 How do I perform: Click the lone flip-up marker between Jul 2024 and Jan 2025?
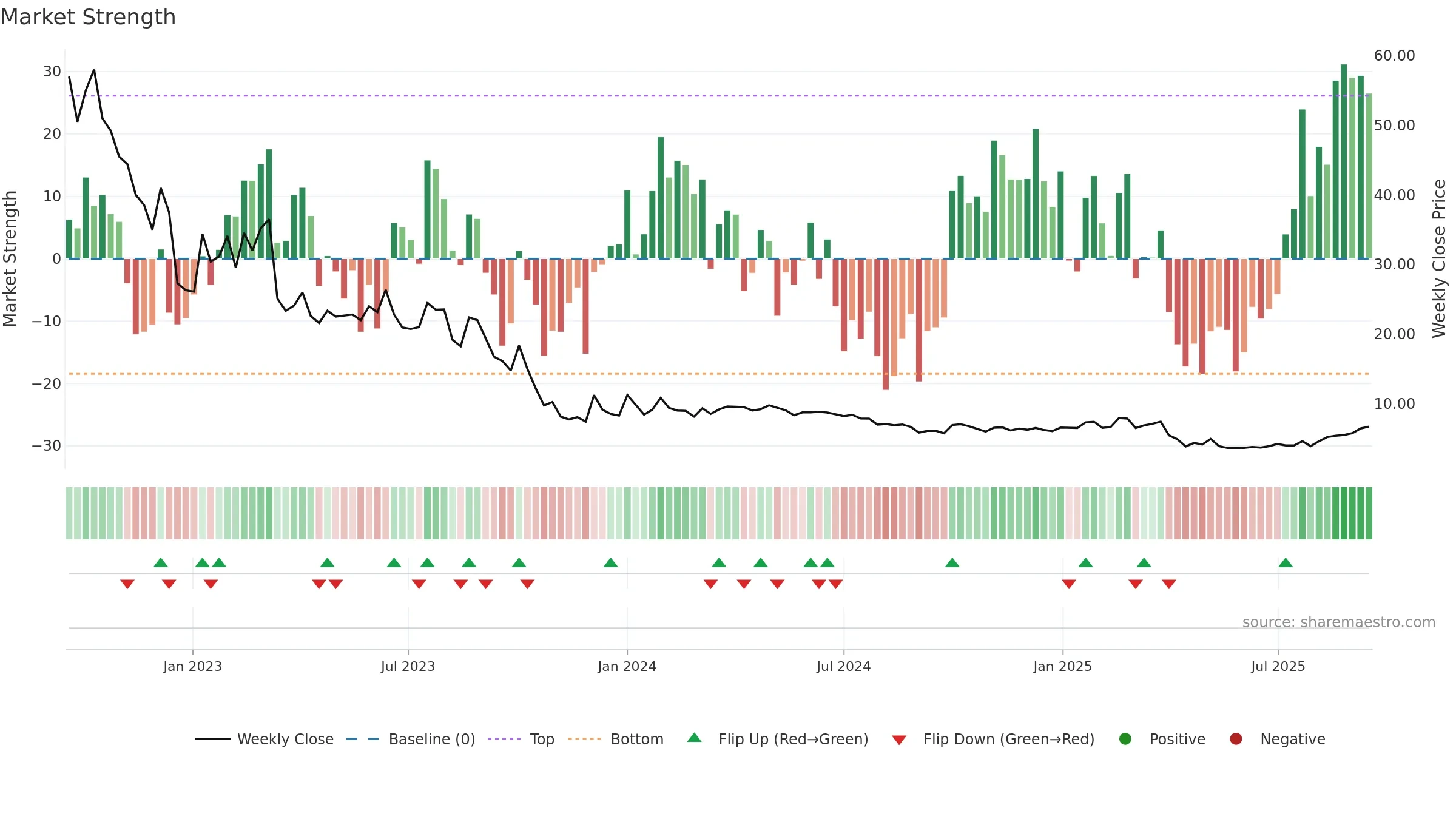952,562
